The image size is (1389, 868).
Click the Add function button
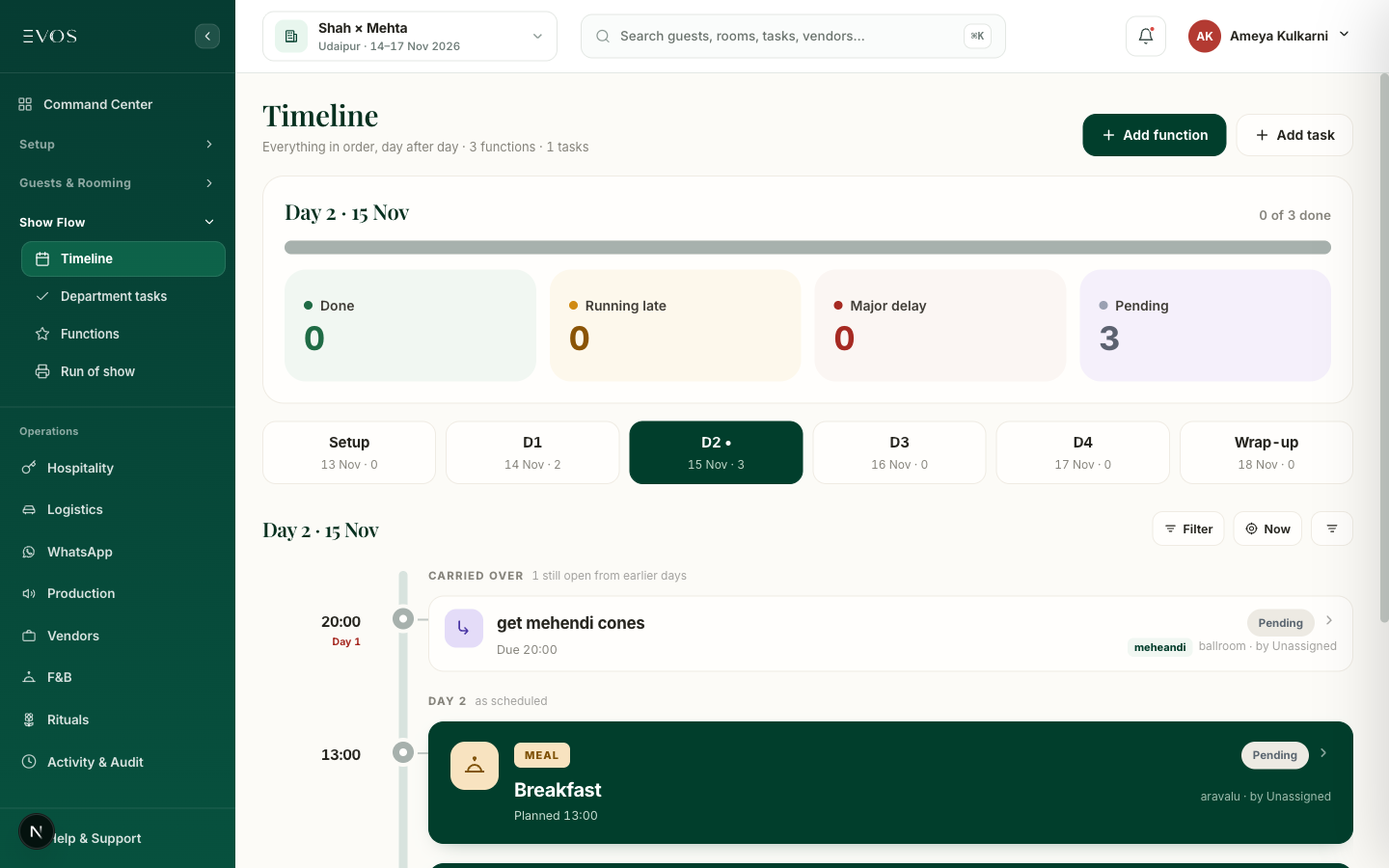(x=1155, y=135)
